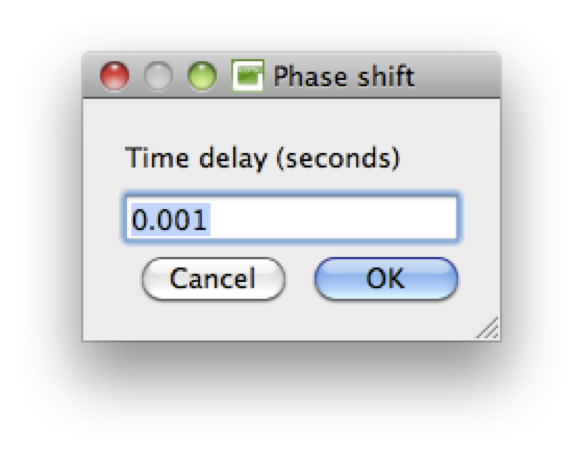This screenshot has height=455, width=584.
Task: Click the resize grip in the dialog corner
Action: click(488, 328)
